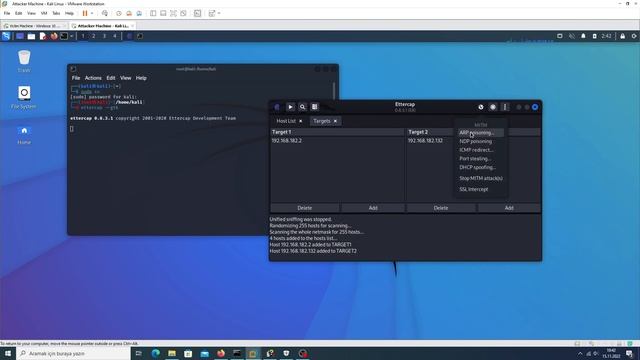Image resolution: width=640 pixels, height=360 pixels.
Task: Open Microsoft Edge from Windows taskbar
Action: tap(156, 353)
